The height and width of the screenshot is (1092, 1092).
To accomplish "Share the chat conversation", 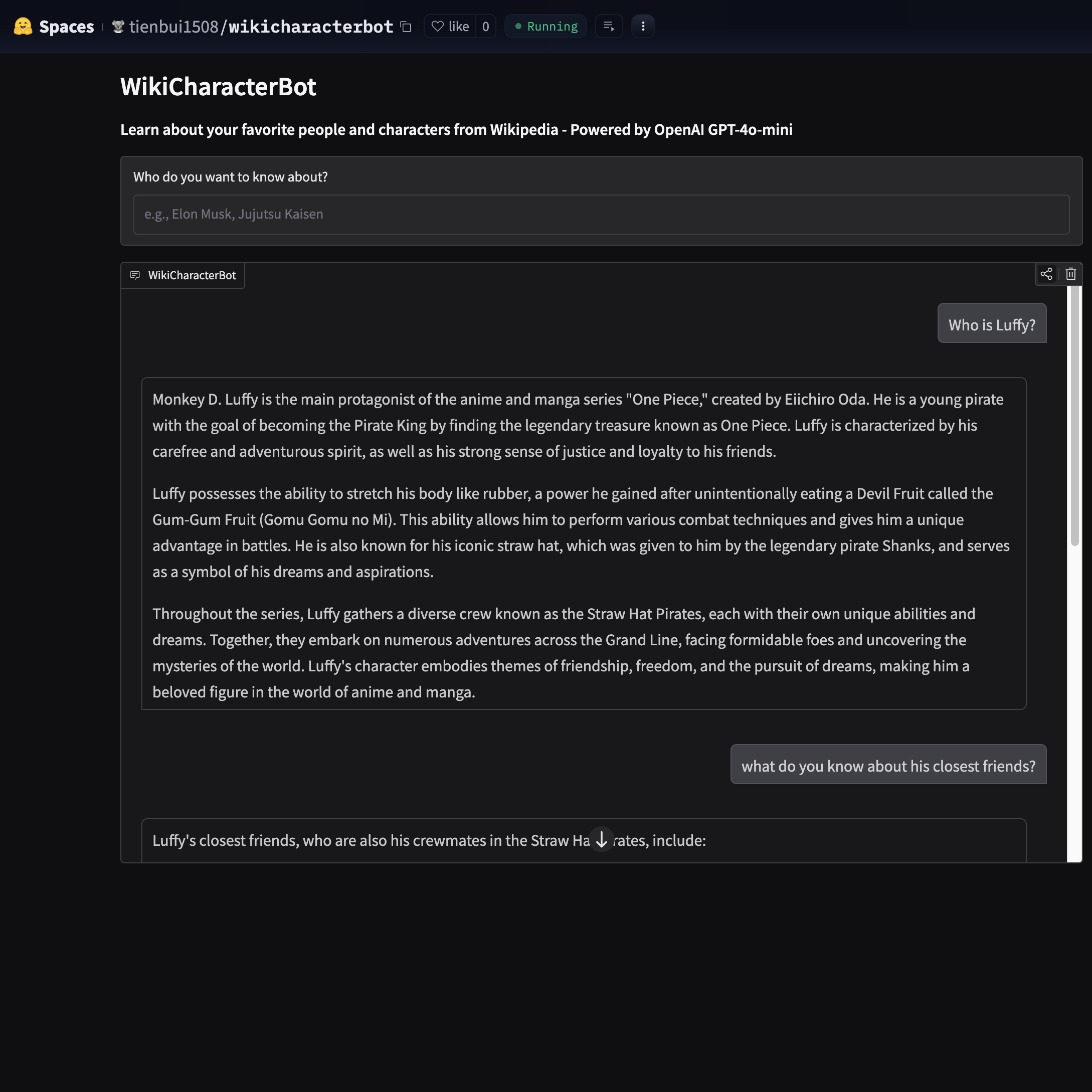I will coord(1046,274).
